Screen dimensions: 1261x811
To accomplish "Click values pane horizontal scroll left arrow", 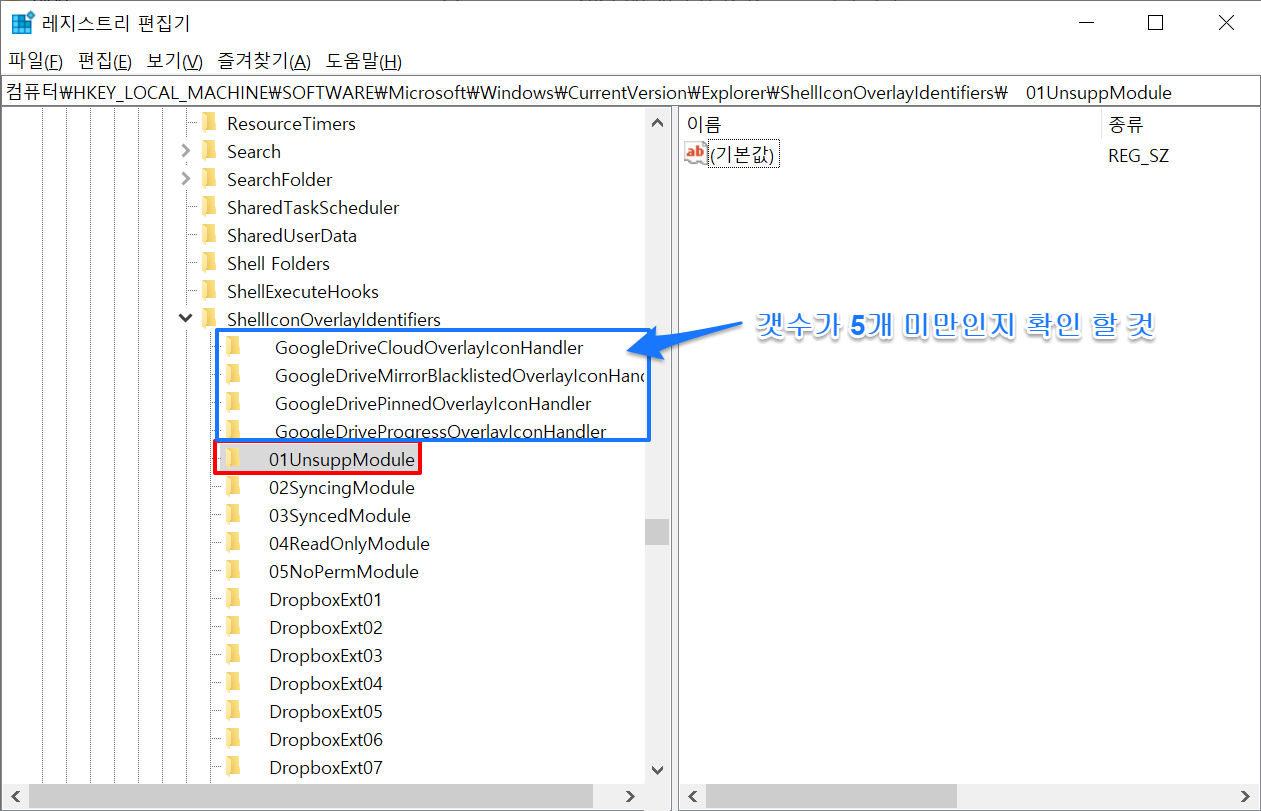I will click(x=692, y=796).
